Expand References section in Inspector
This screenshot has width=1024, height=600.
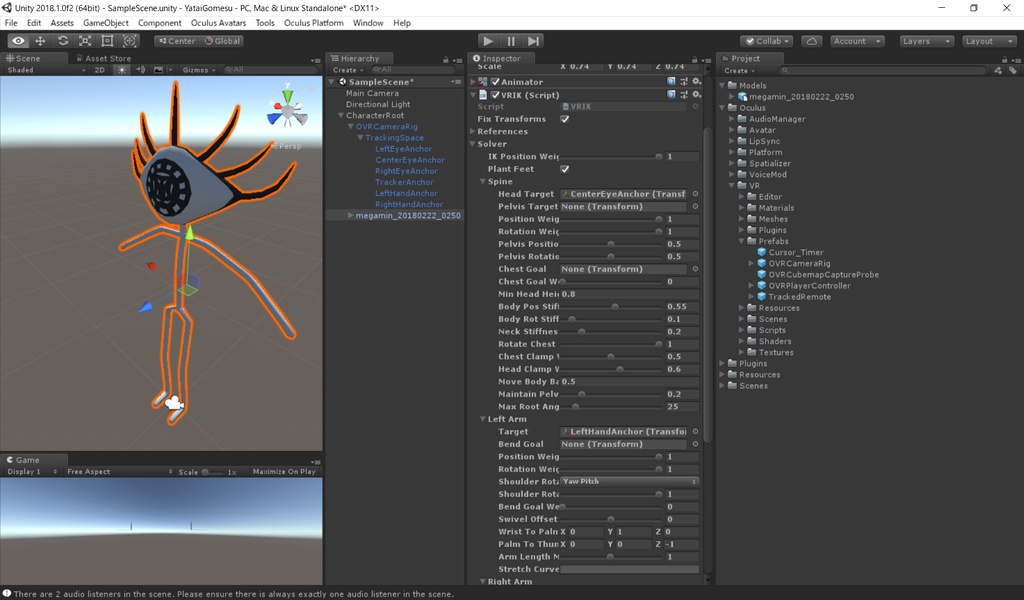point(472,131)
